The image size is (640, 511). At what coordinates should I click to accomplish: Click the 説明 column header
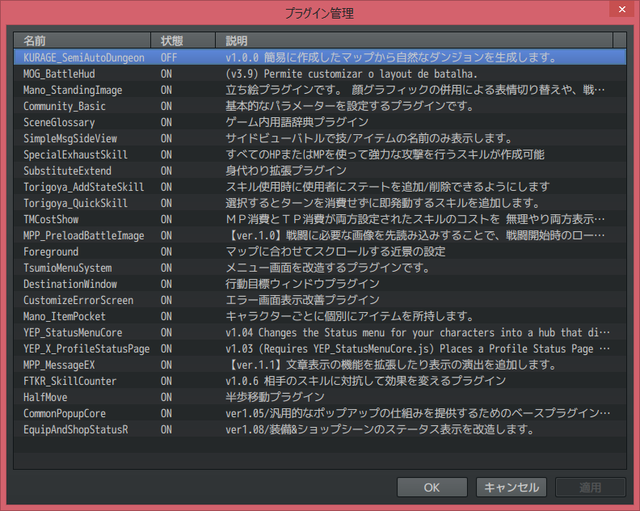[414, 40]
